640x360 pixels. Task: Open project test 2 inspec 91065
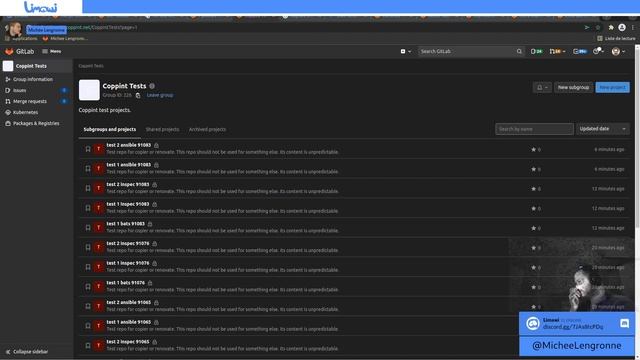click(x=128, y=342)
